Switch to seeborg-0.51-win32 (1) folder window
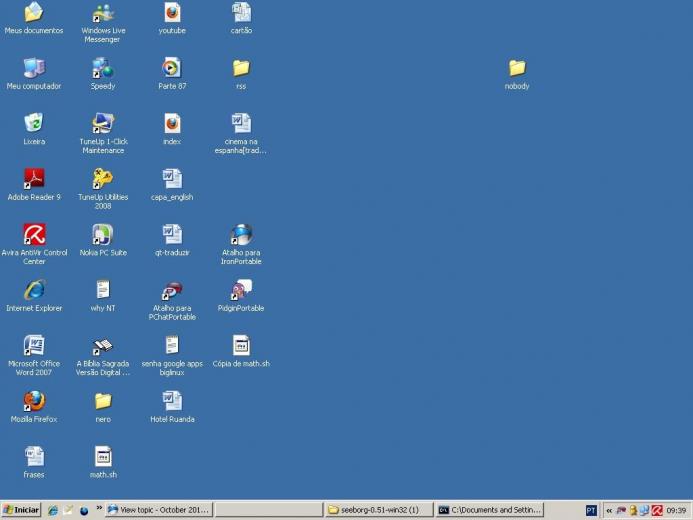693x520 pixels. (x=379, y=510)
